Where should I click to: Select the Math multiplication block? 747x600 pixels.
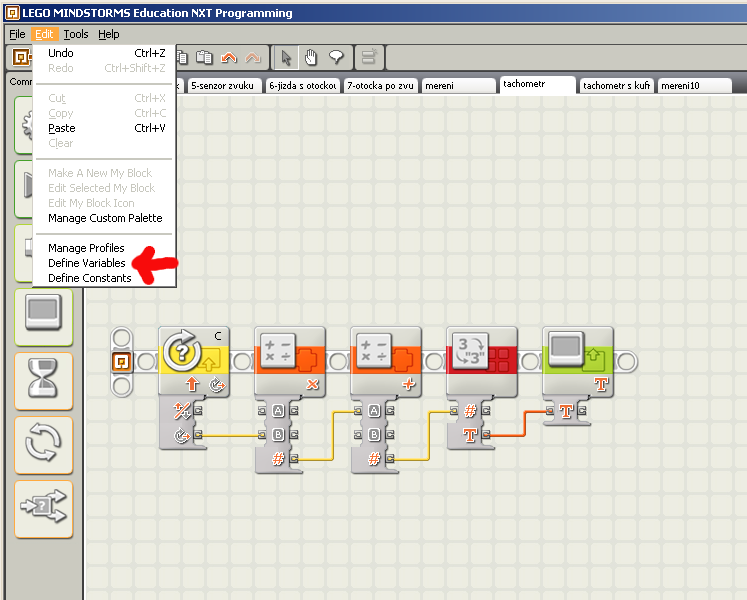coord(290,362)
